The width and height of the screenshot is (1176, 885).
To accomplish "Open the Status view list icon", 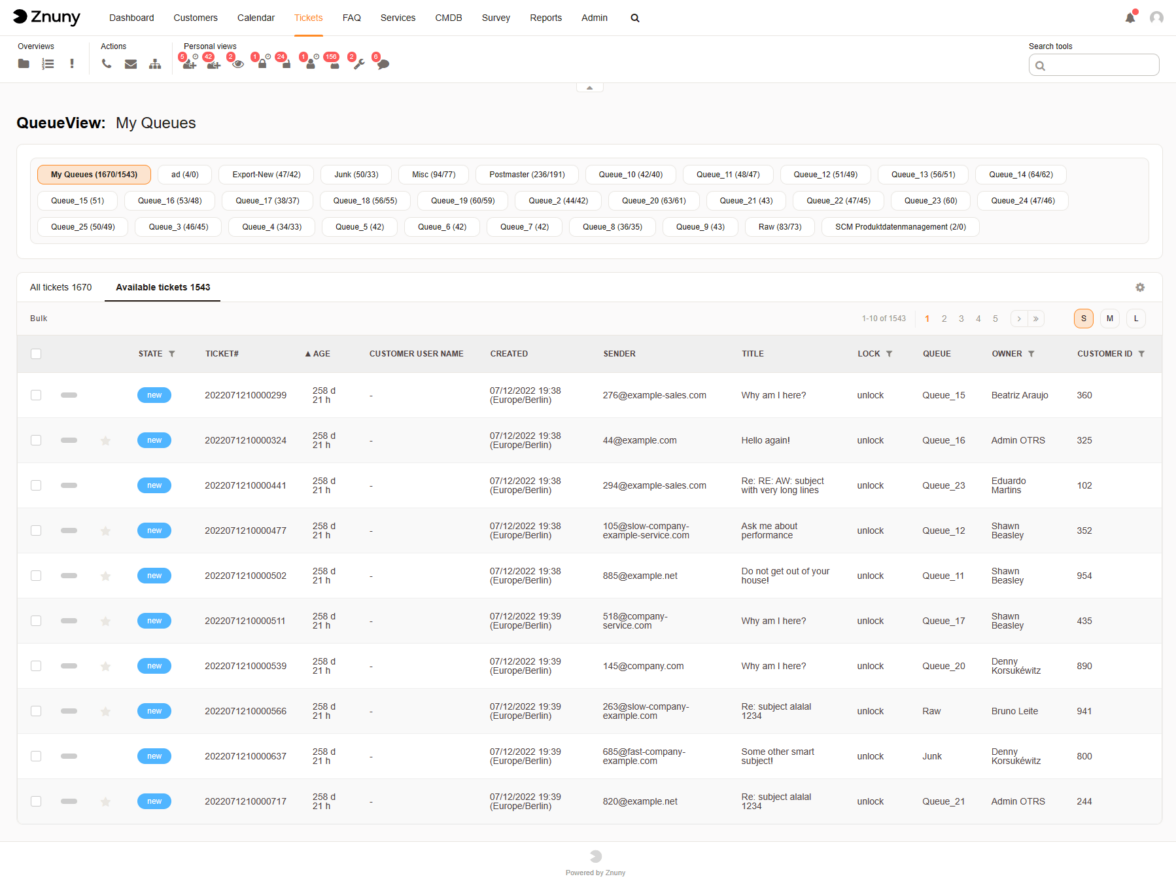I will tap(48, 64).
